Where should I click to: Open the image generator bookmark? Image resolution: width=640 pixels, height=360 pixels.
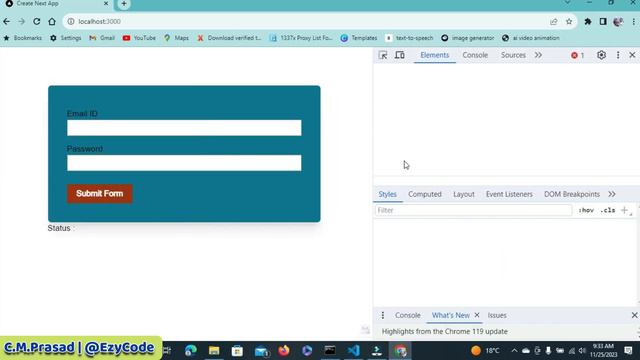click(468, 38)
